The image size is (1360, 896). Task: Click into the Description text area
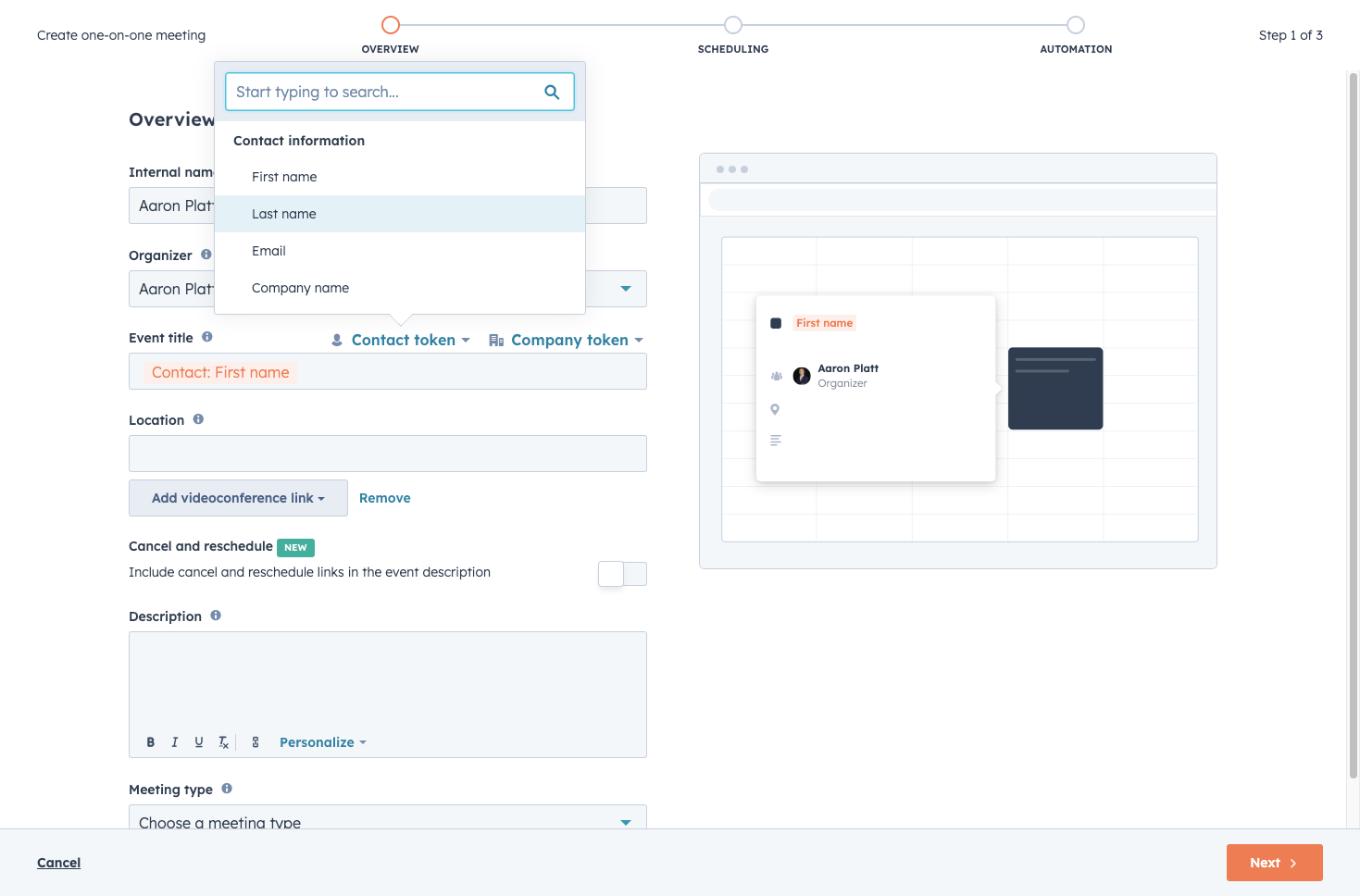388,680
